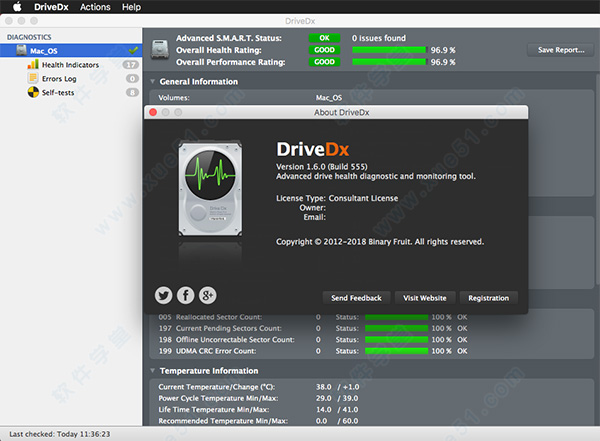Click the Current Pending Sectors Count row
Screen dimensions: 600x441
click(x=313, y=328)
